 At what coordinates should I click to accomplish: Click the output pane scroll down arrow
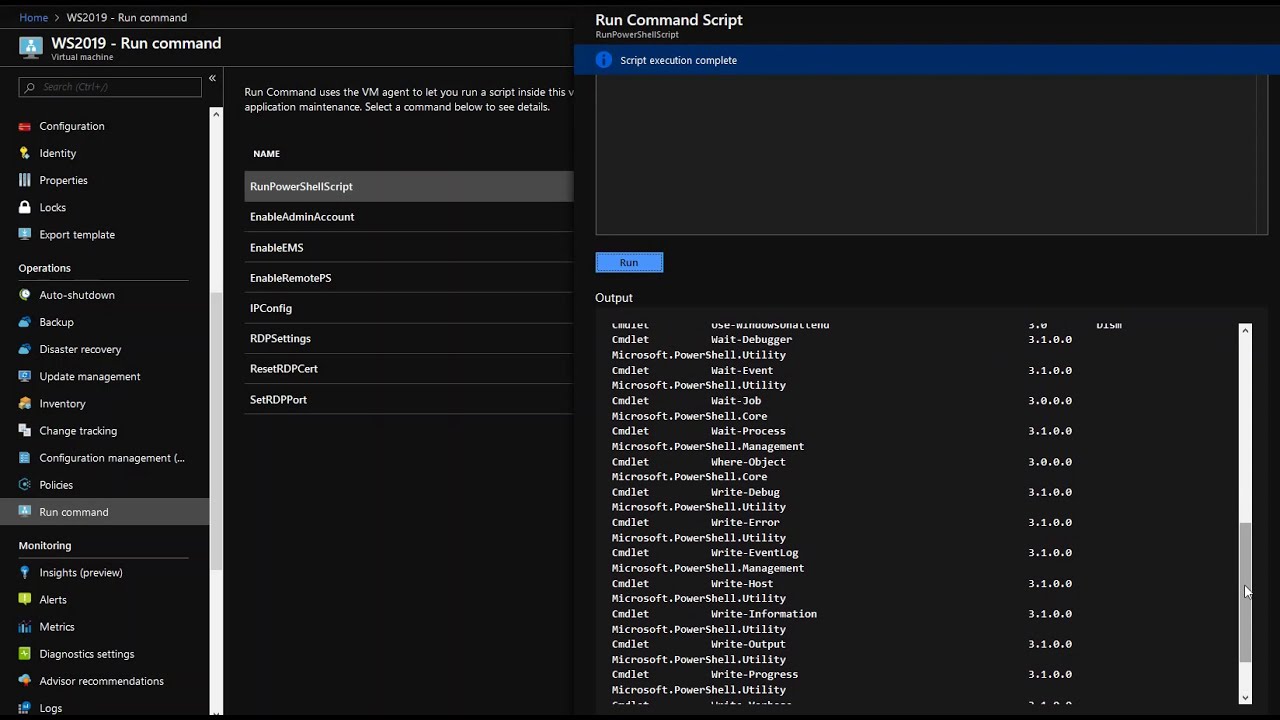[x=1245, y=698]
